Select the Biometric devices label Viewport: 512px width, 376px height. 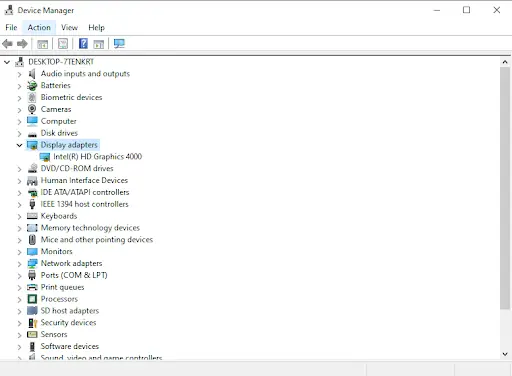pos(71,97)
